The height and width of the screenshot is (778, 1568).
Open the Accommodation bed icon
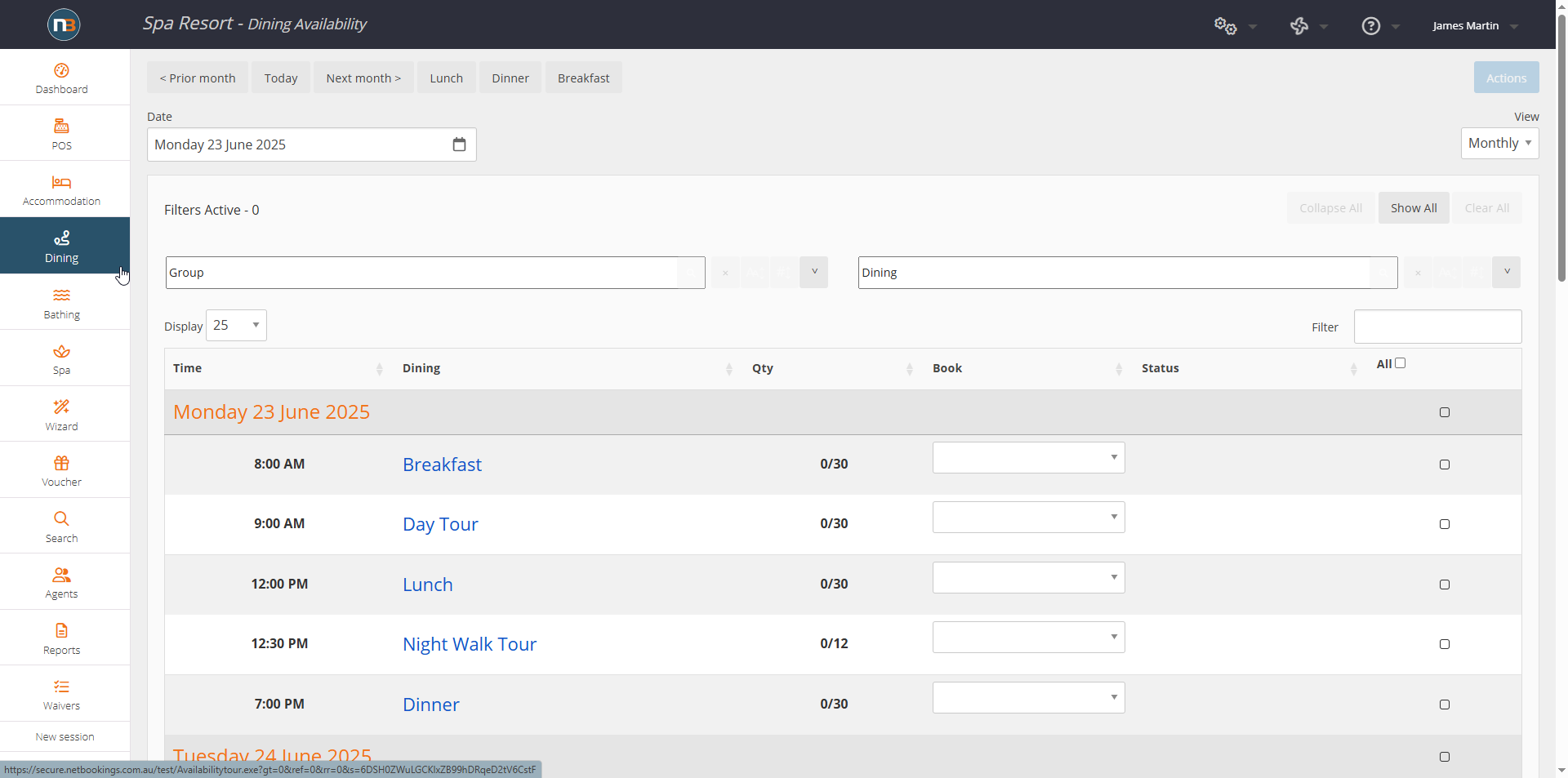coord(61,182)
